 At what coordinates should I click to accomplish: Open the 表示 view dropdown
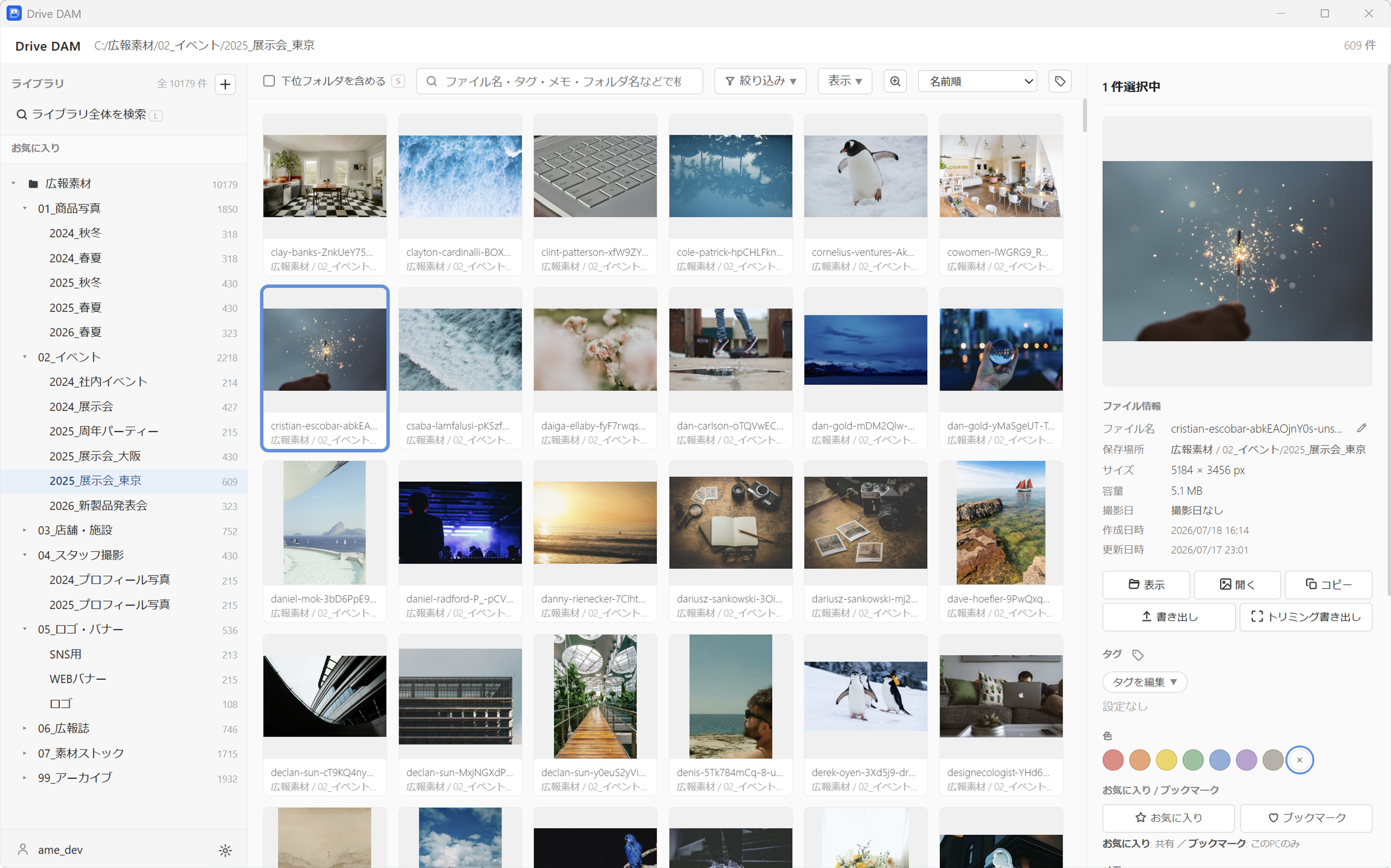pyautogui.click(x=845, y=81)
